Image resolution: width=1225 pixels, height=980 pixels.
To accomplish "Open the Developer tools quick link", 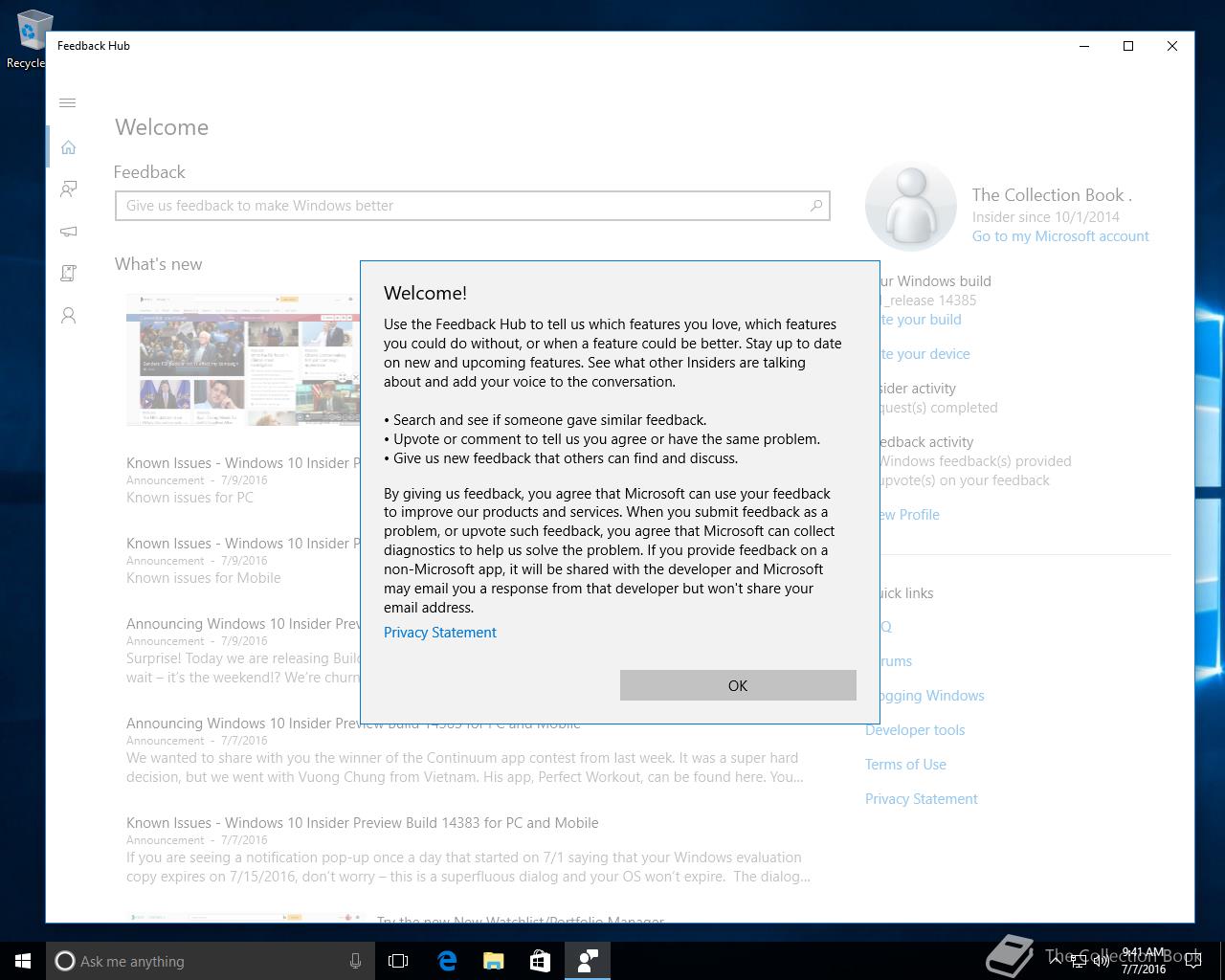I will click(915, 730).
